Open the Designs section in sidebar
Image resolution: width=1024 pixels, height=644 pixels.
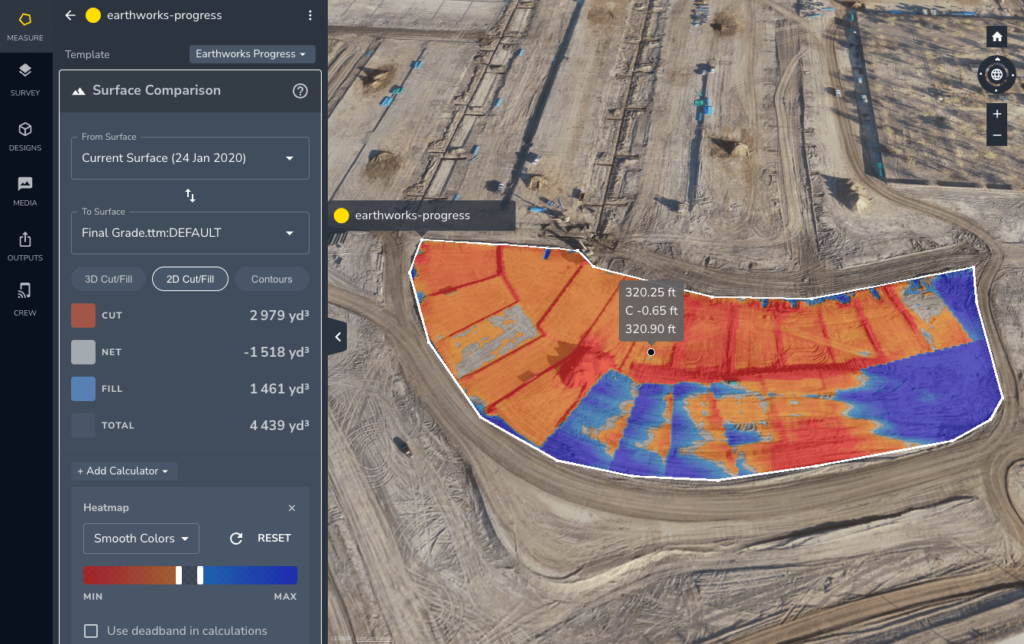coord(25,135)
